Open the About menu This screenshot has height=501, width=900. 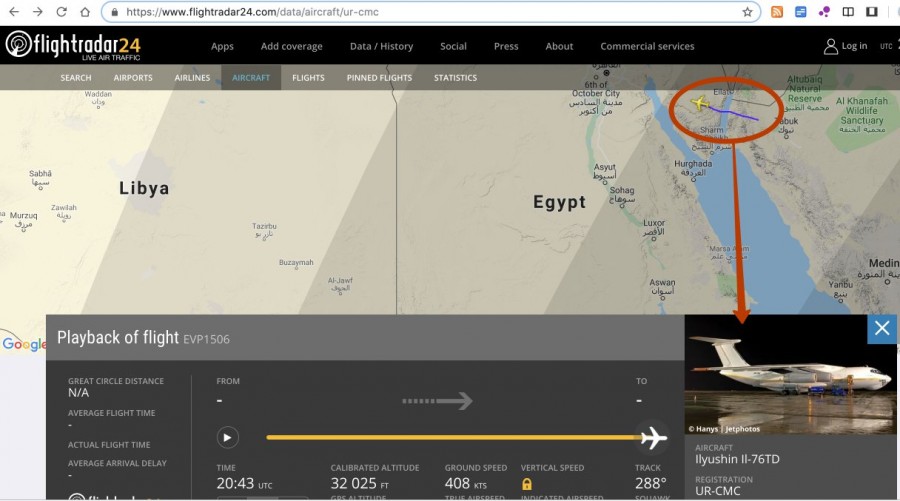[560, 46]
